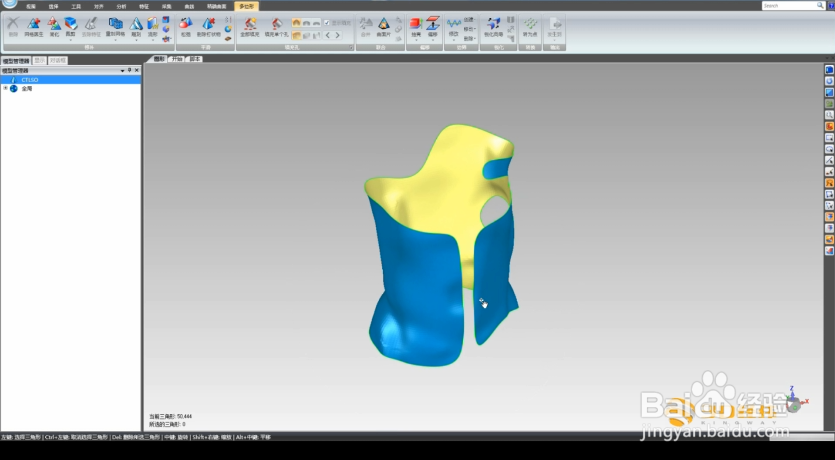Open the 重划网格 remesh dropdown arrow
Screen dimensions: 835x460
pos(115,40)
